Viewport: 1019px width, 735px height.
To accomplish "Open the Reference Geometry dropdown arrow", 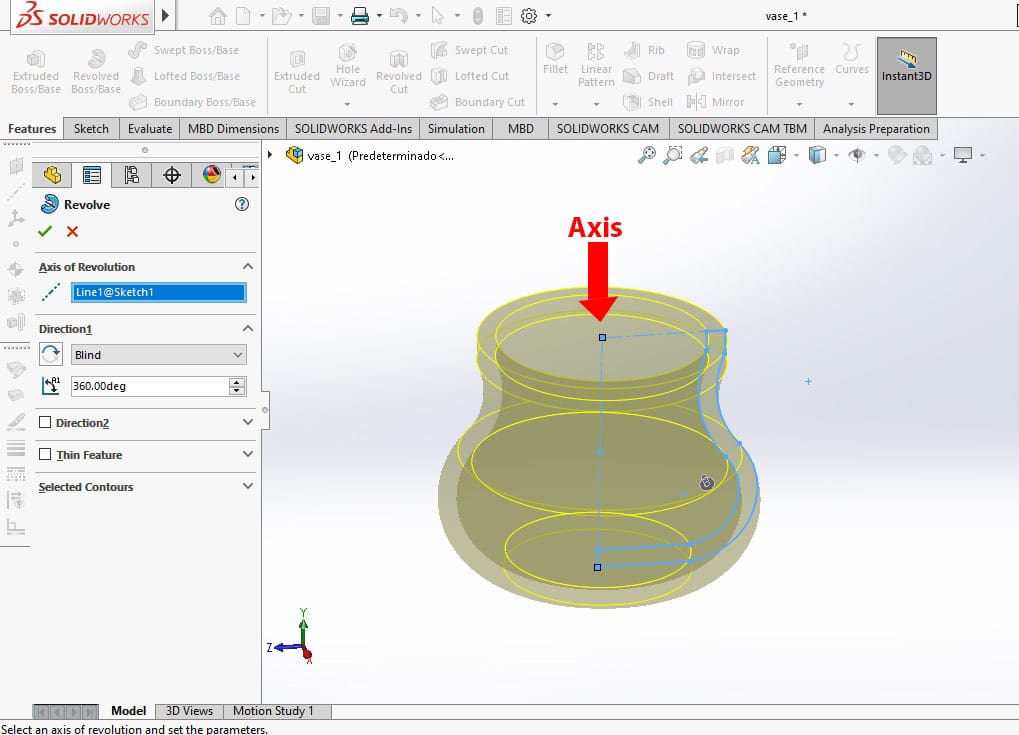I will (799, 104).
